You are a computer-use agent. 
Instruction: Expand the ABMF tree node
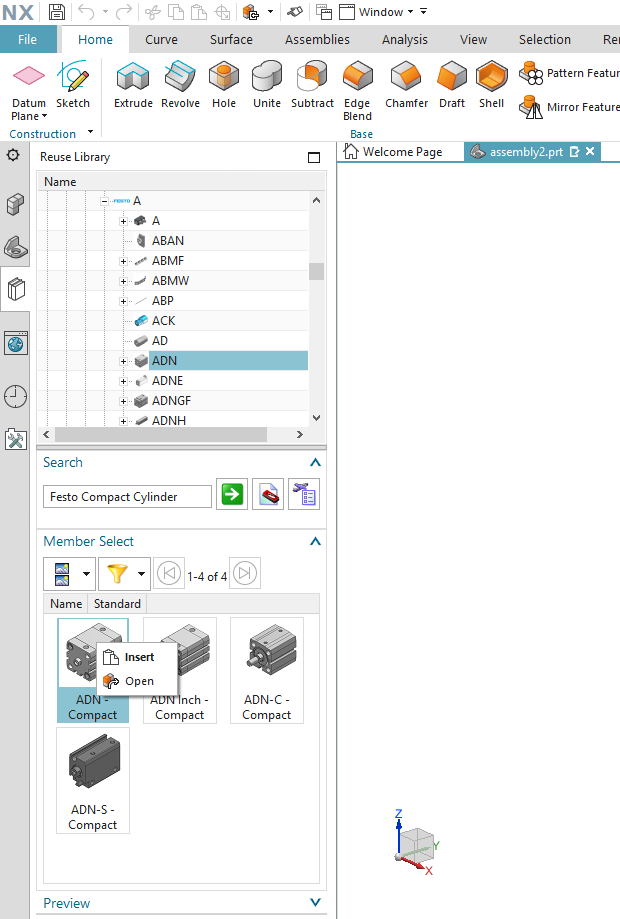click(x=123, y=261)
